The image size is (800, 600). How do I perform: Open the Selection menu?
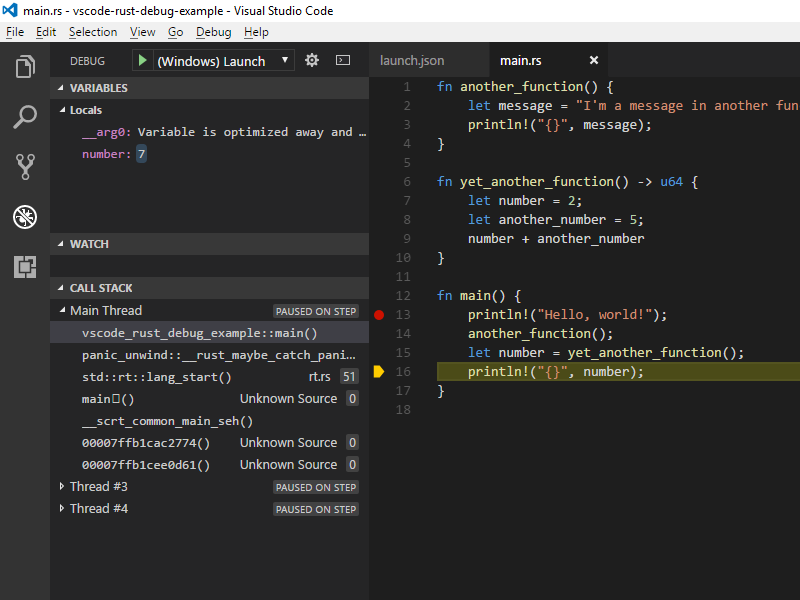tap(93, 32)
